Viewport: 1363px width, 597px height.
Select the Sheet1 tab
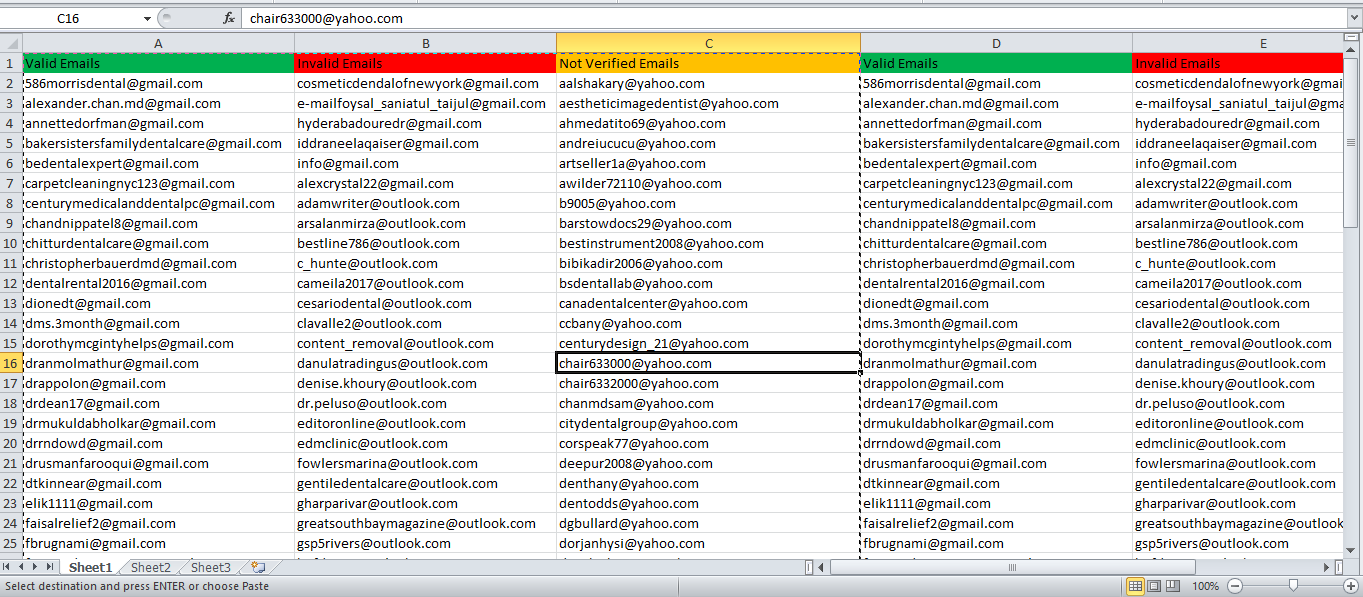(90, 567)
